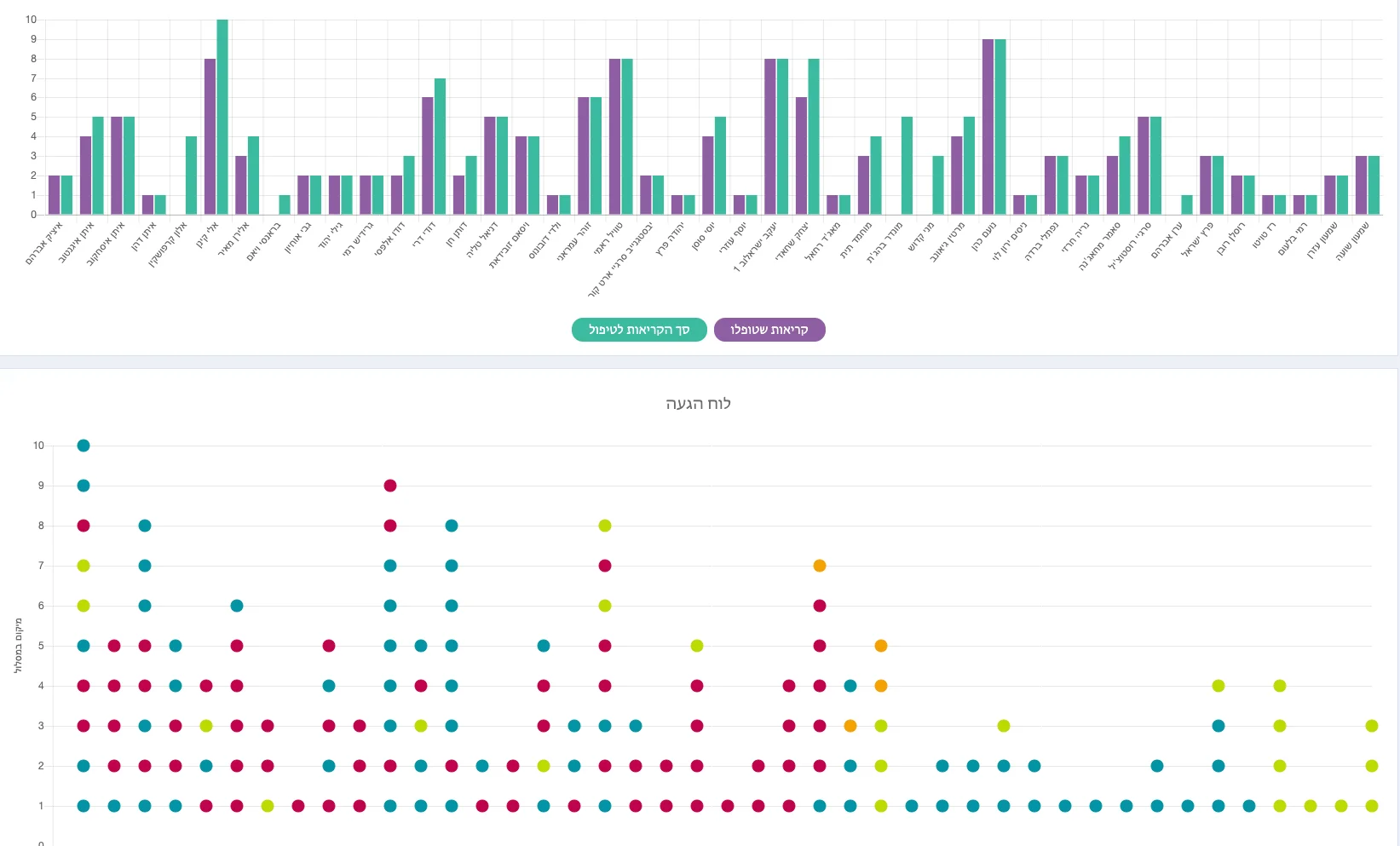Click the teal dot at level 10
This screenshot has width=1400, height=846.
[84, 446]
